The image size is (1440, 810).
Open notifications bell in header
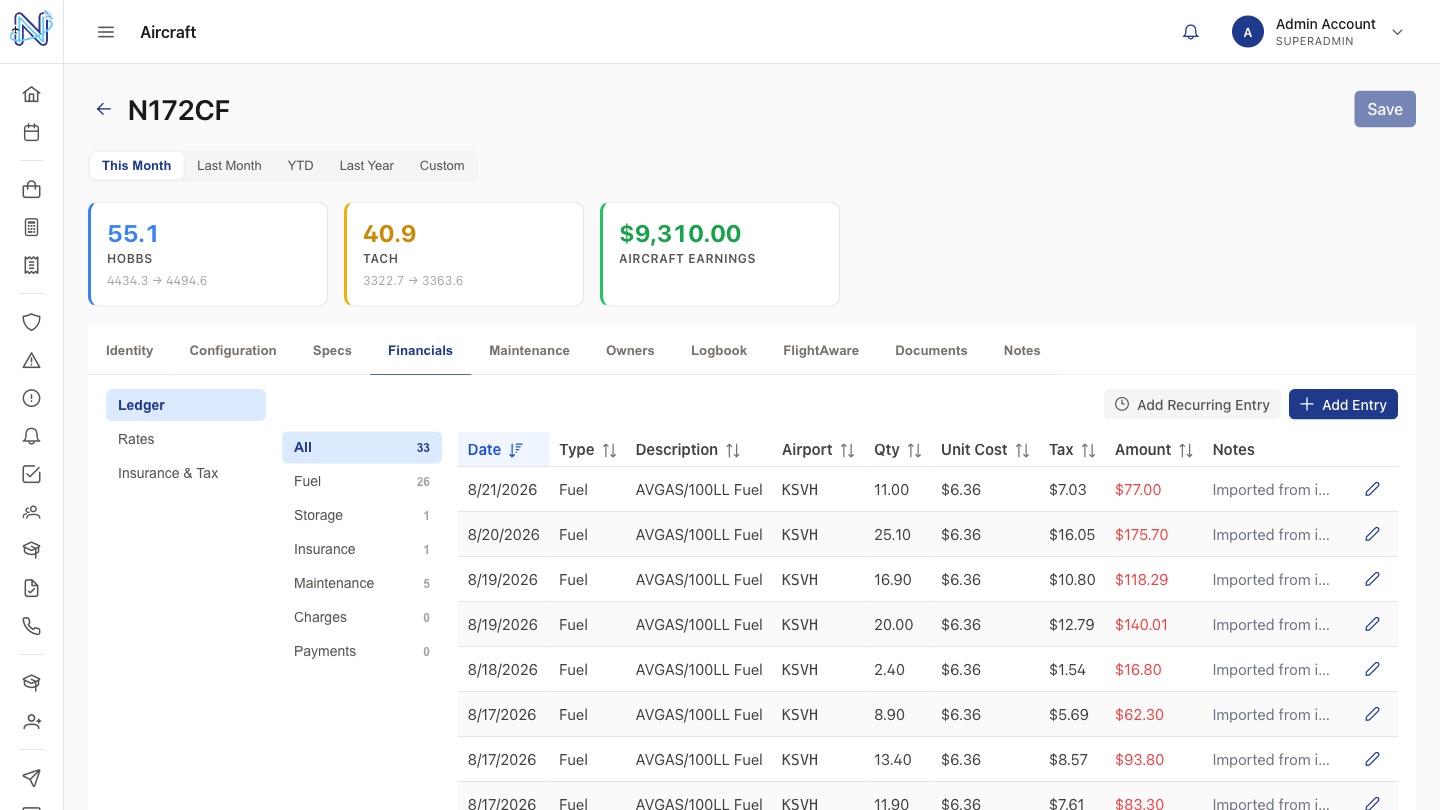click(1190, 32)
